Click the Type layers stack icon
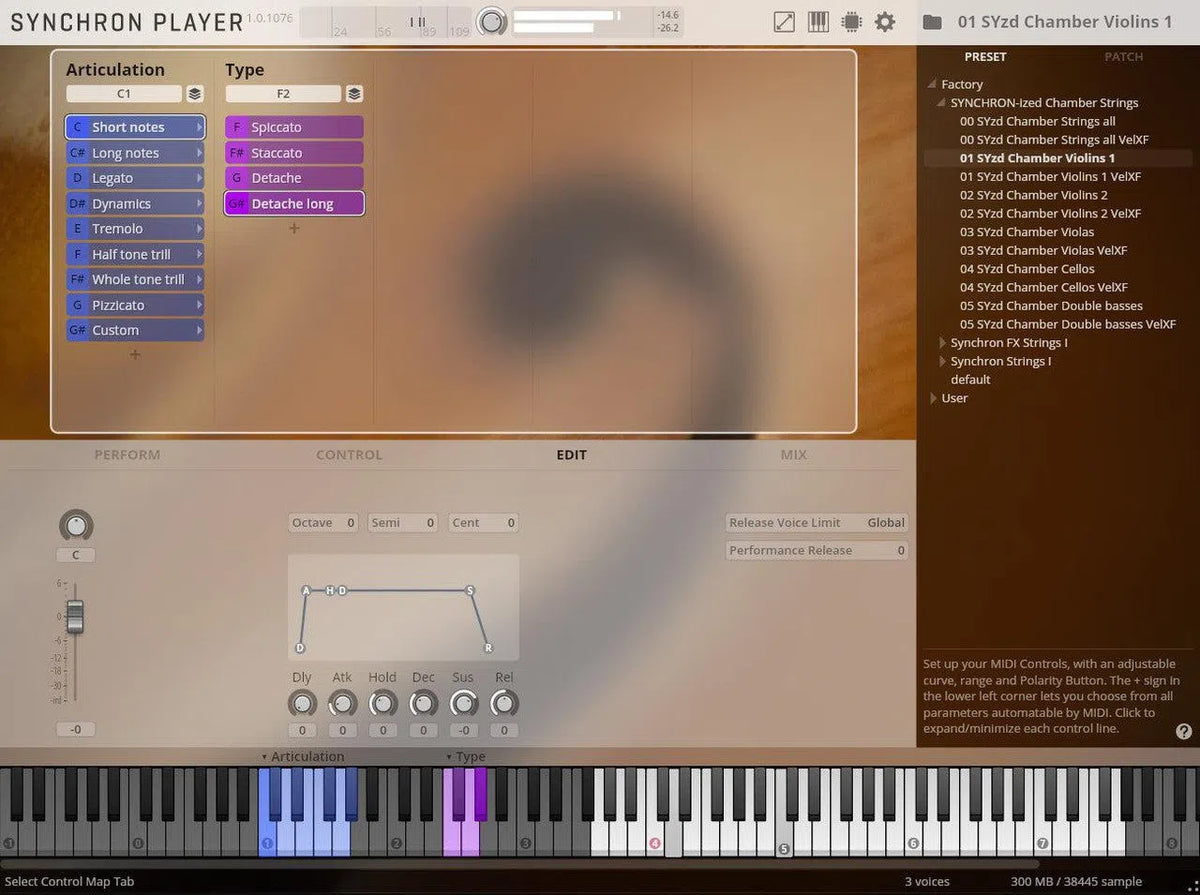The height and width of the screenshot is (895, 1200). (x=354, y=94)
